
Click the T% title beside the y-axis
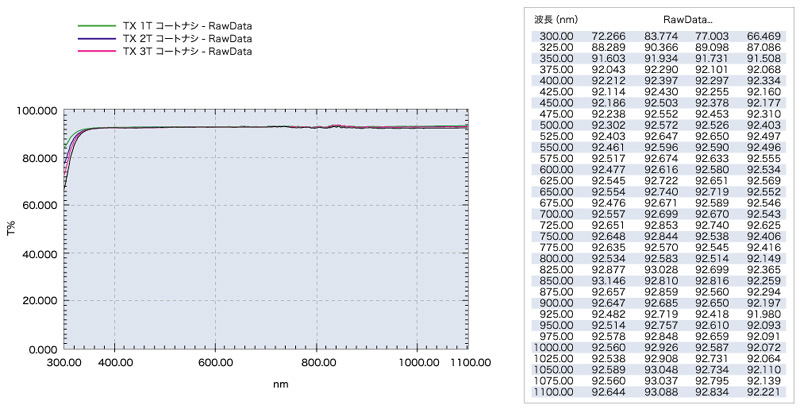pos(14,229)
